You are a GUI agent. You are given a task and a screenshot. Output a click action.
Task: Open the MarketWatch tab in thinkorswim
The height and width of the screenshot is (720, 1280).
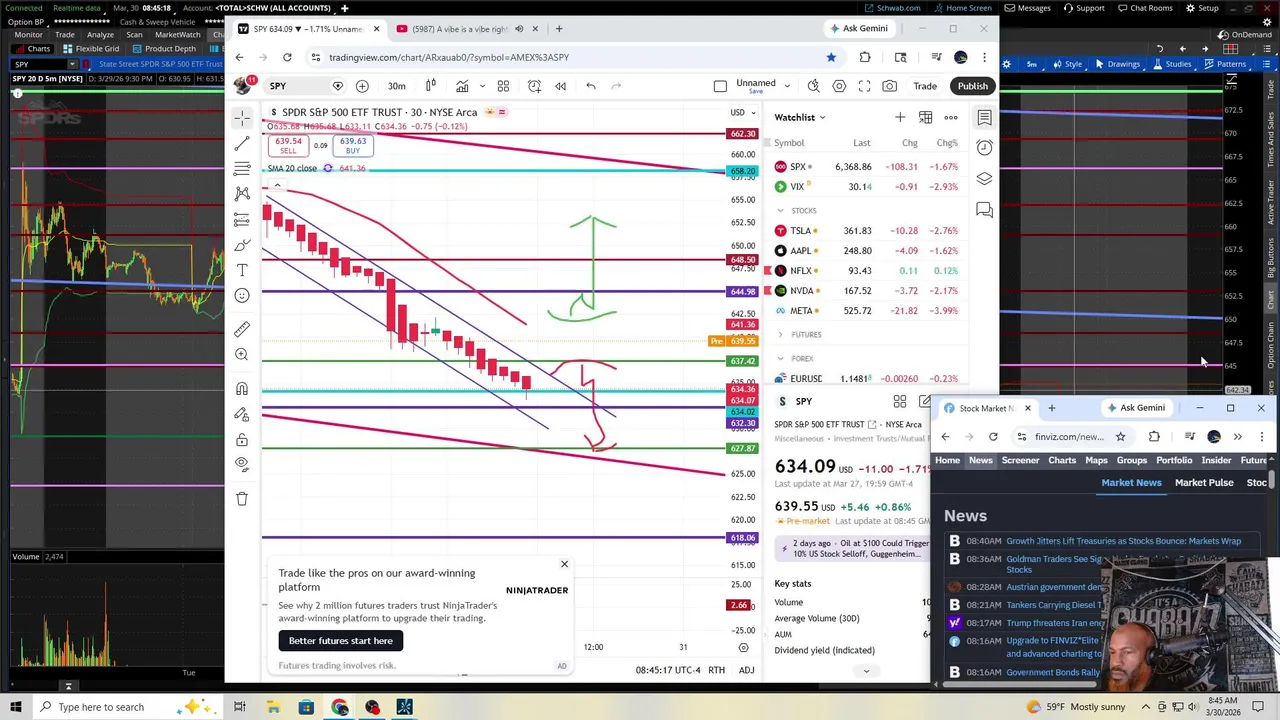point(177,34)
